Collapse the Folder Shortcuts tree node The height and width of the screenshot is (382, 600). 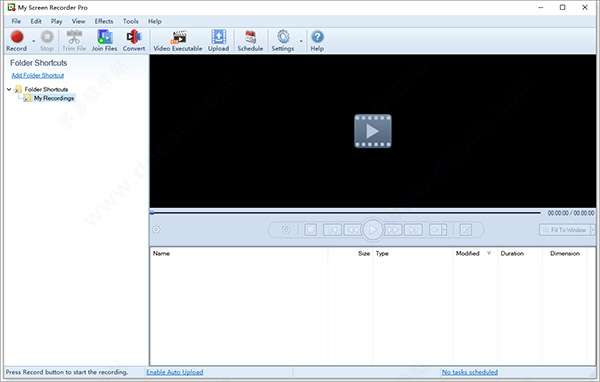(9, 89)
